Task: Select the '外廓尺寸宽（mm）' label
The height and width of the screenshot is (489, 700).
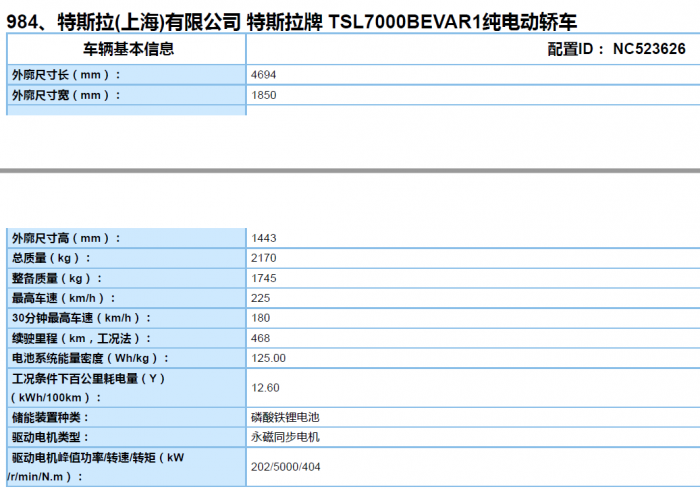Action: [66, 95]
